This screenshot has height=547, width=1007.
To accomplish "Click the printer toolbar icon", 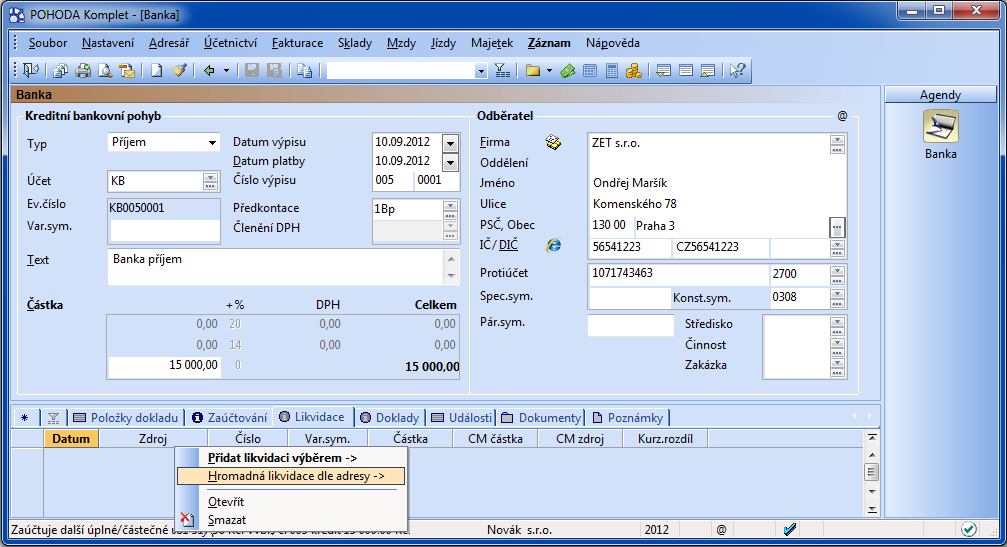I will 83,71.
